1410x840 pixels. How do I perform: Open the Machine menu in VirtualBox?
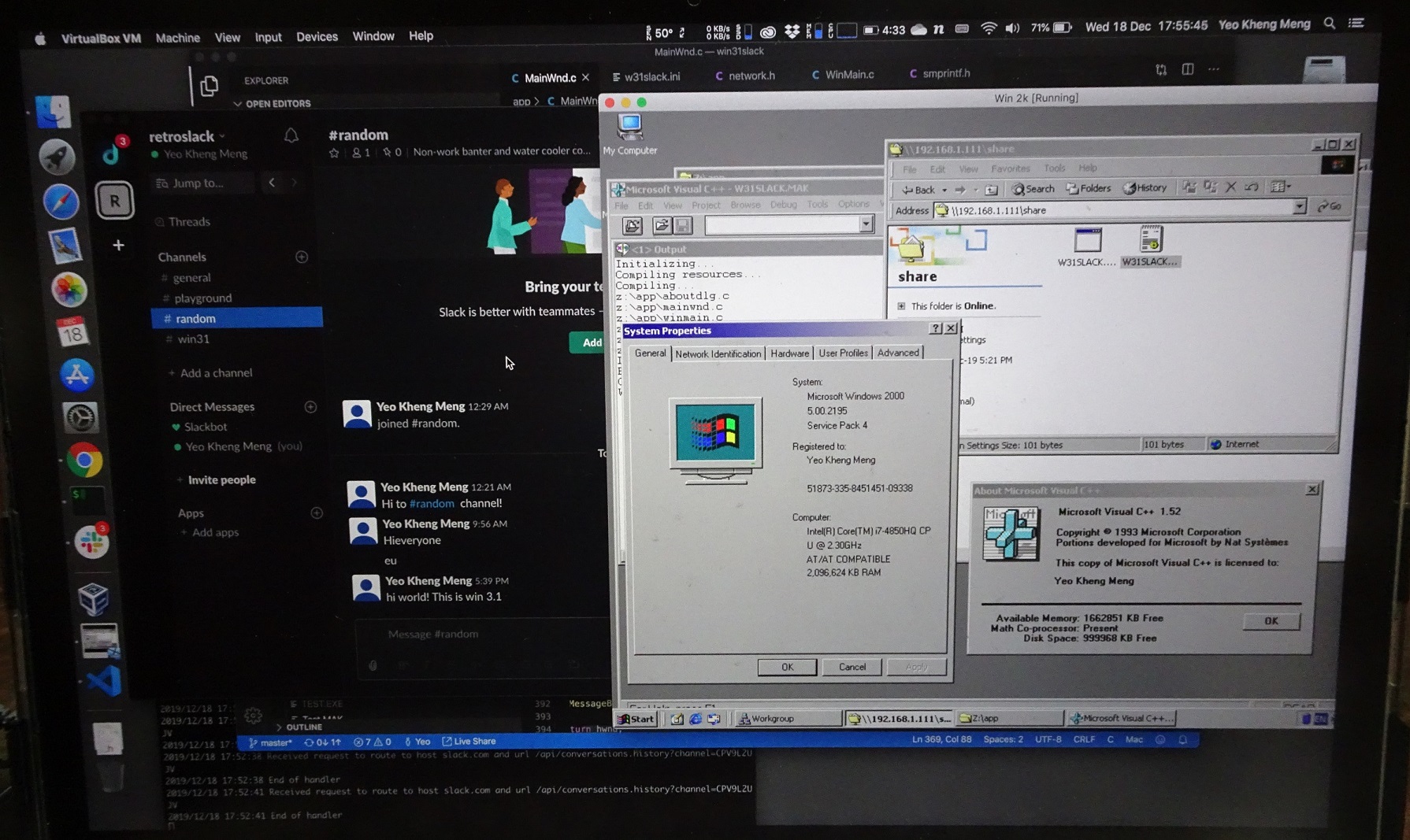177,37
